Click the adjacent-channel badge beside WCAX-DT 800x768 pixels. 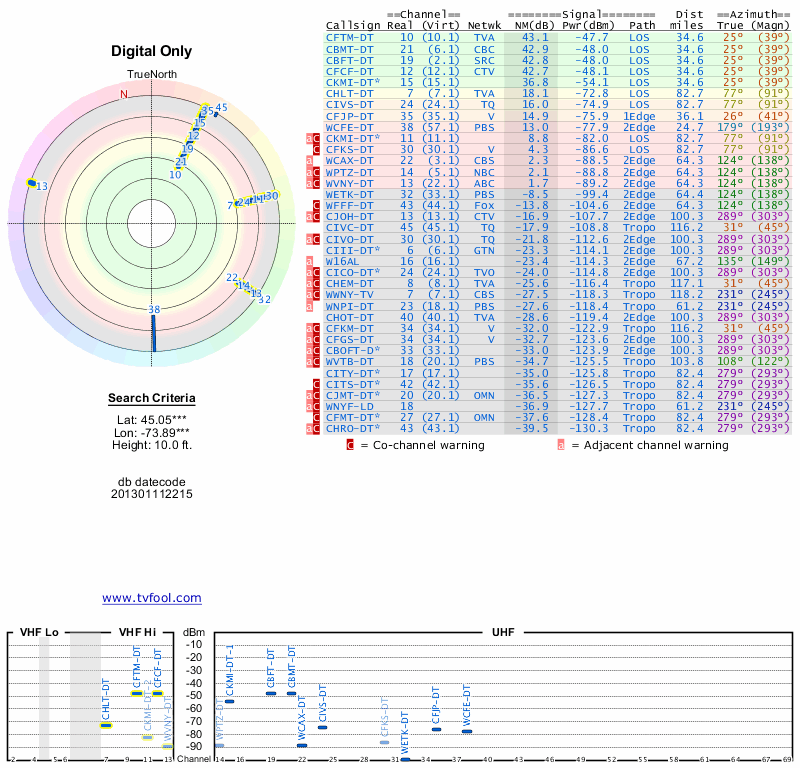pos(309,161)
